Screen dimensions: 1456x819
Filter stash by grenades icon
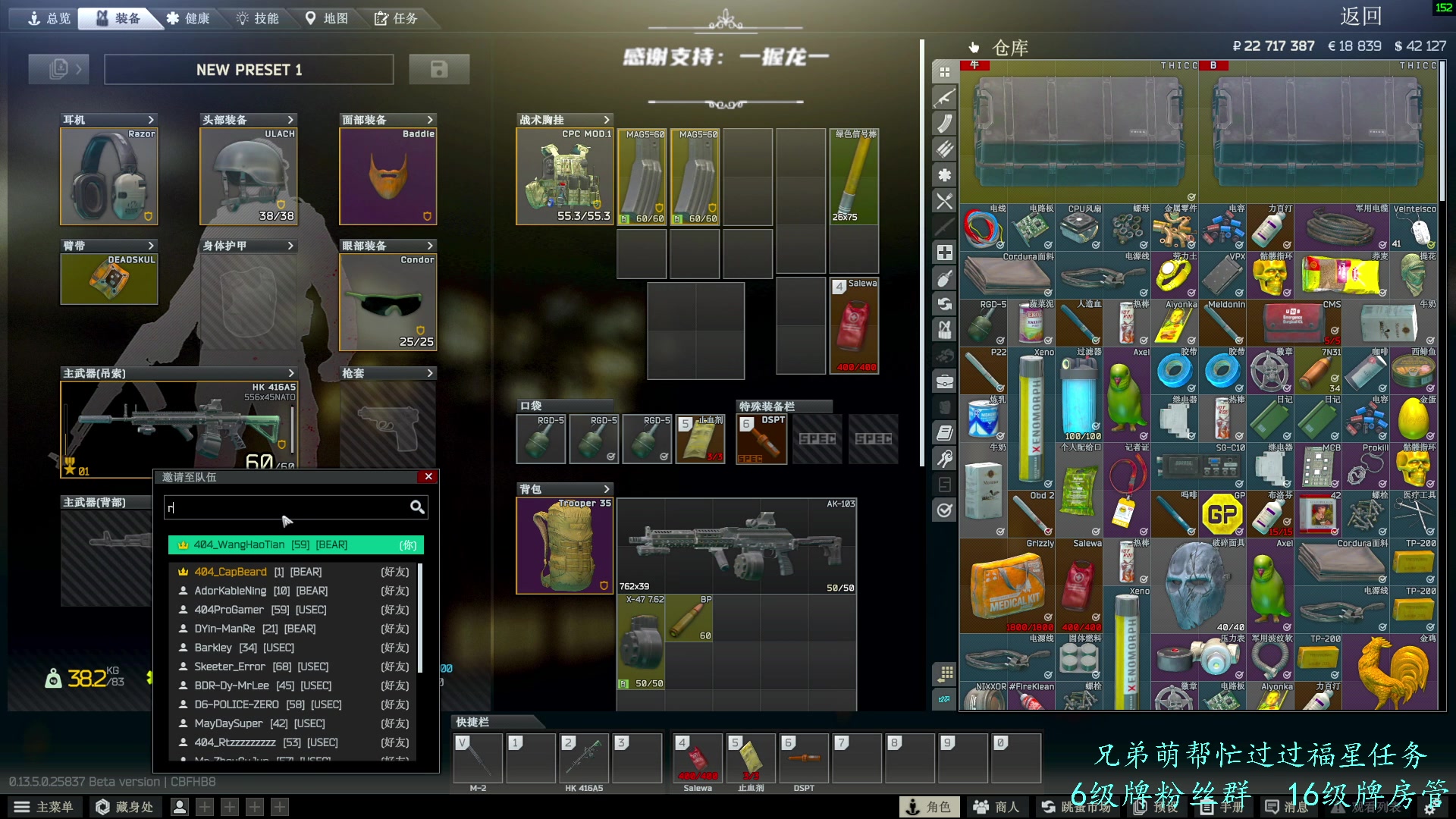(x=944, y=278)
